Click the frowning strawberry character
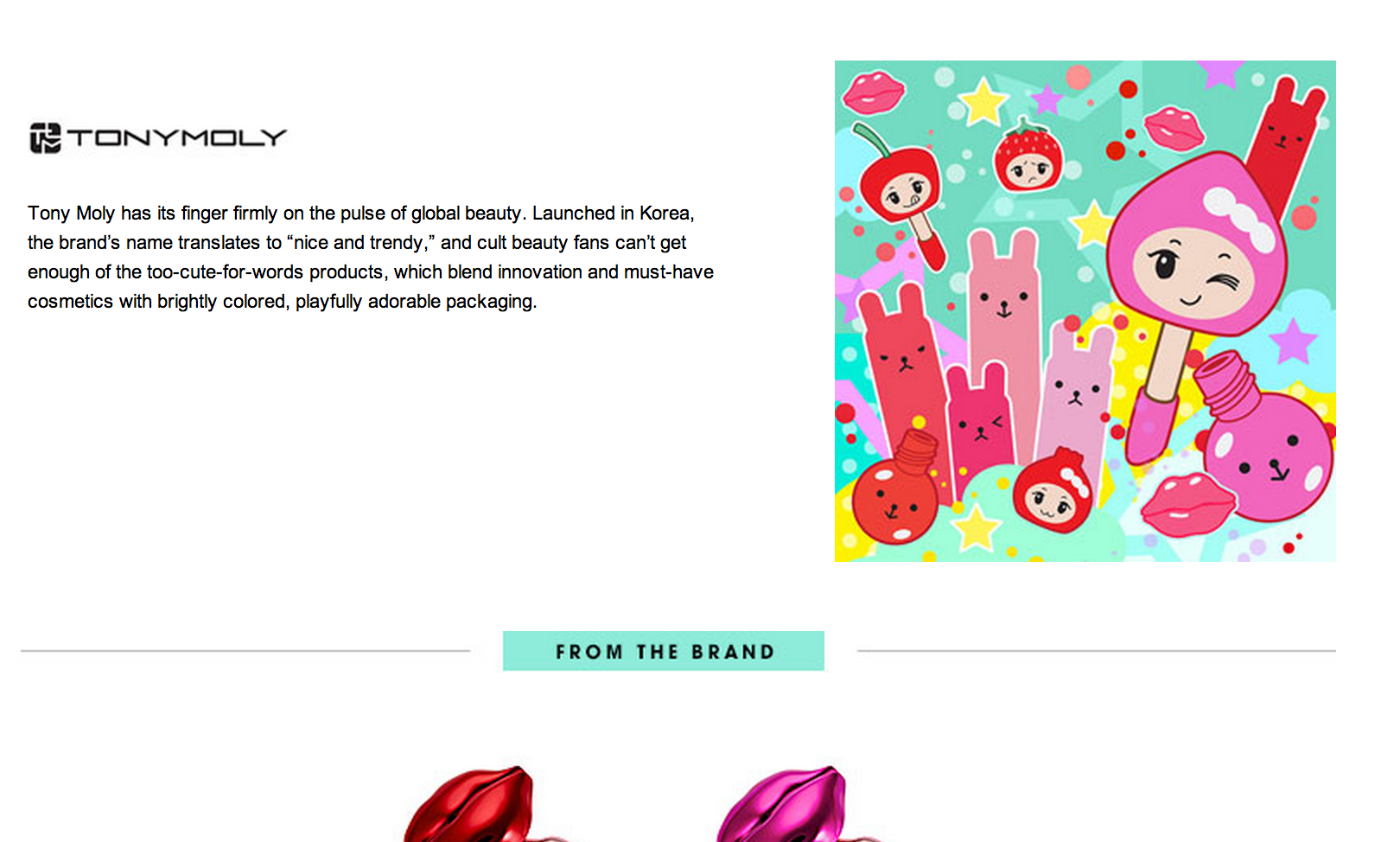The width and height of the screenshot is (1400, 842). coord(1028,160)
